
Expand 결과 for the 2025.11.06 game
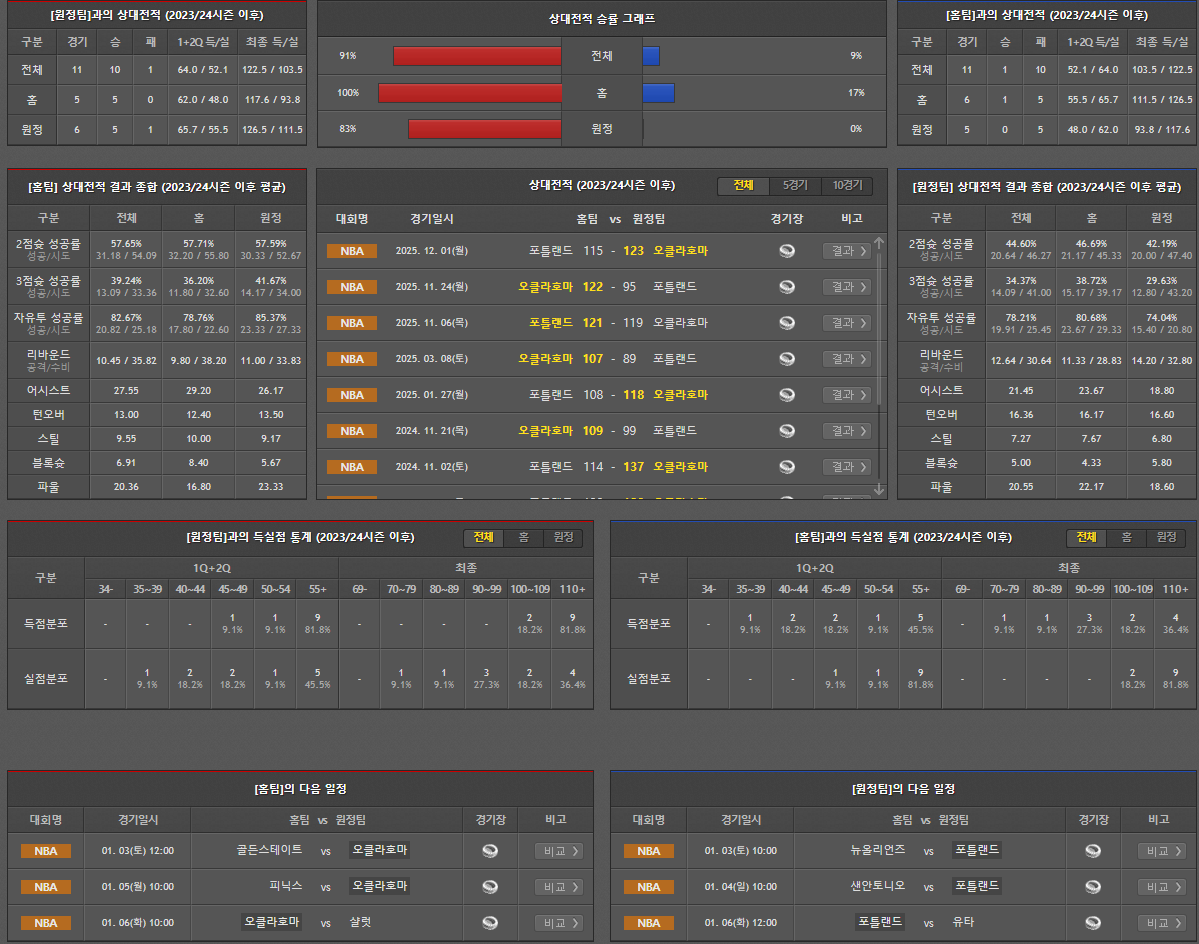point(846,323)
